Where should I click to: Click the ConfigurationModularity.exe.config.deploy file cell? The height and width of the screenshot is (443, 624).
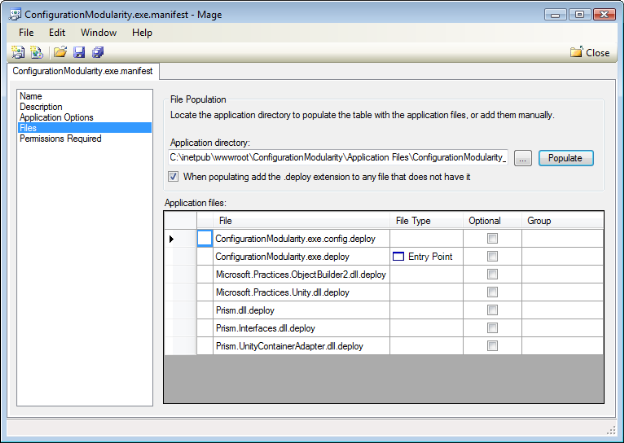tap(301, 239)
